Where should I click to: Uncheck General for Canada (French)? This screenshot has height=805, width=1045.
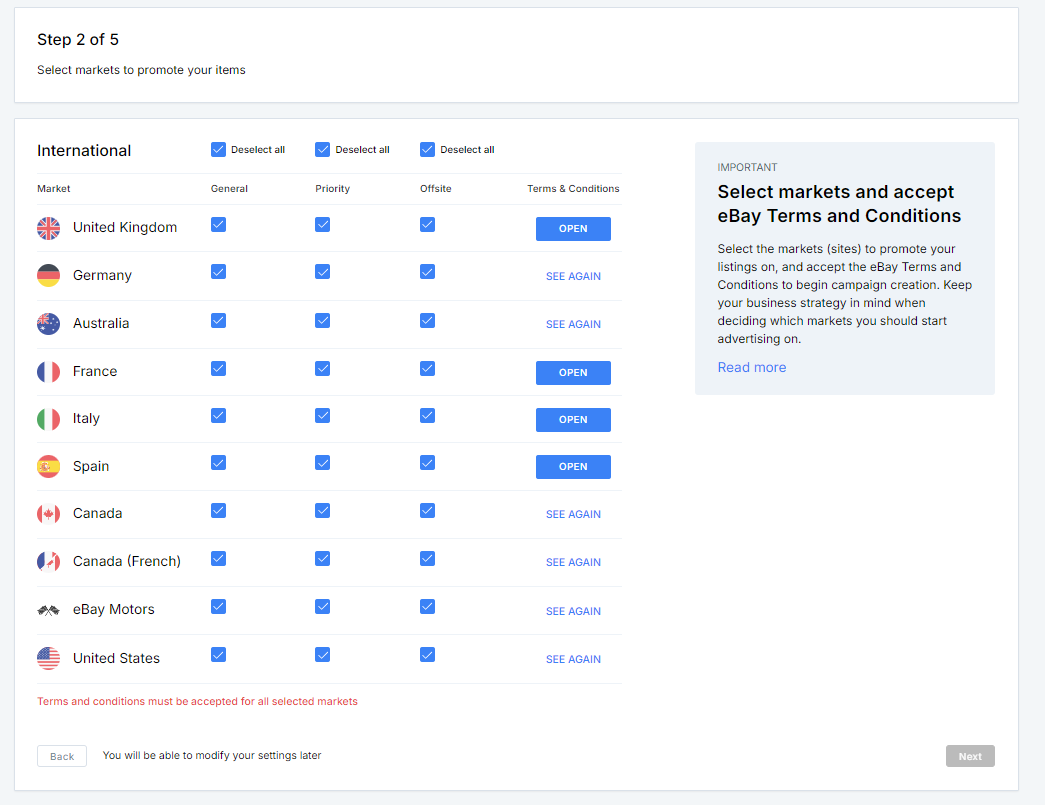pos(218,558)
